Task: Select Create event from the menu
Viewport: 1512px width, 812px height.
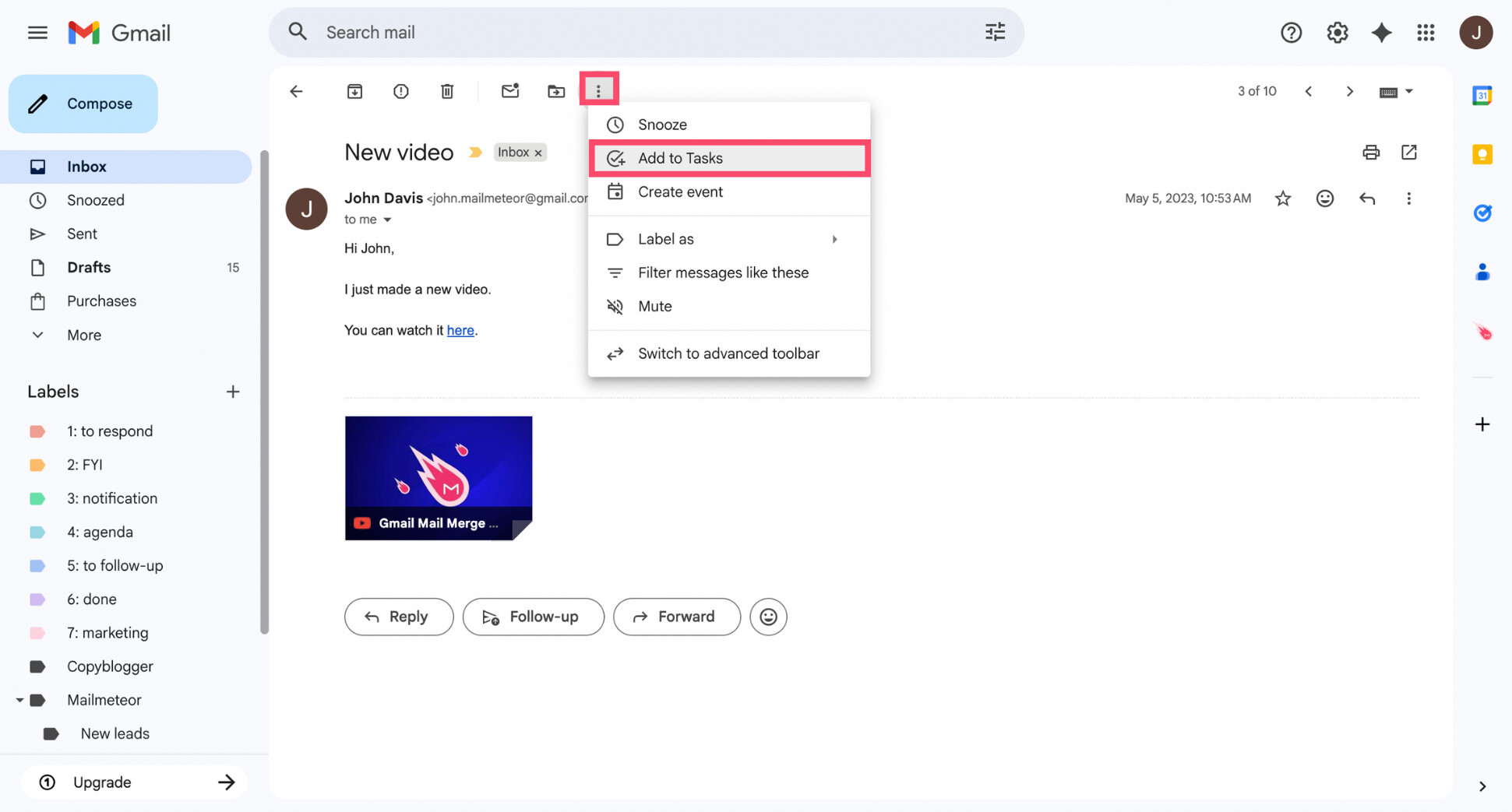Action: click(x=680, y=192)
